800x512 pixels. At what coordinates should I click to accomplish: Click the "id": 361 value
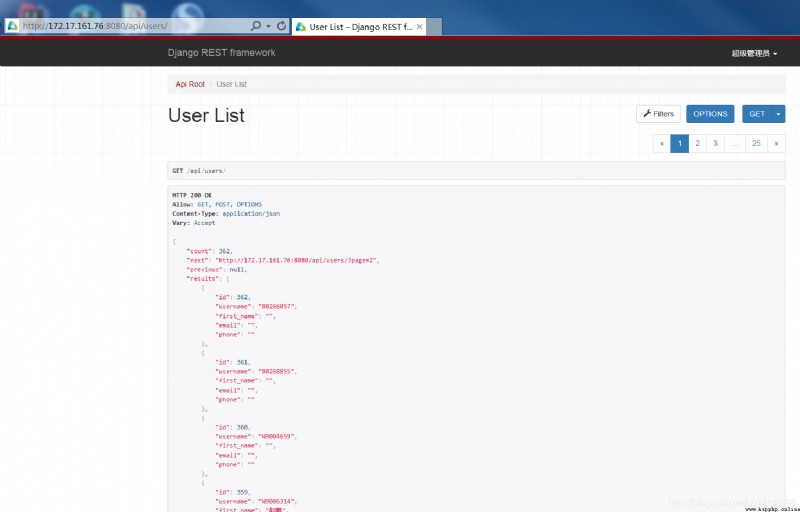click(x=242, y=362)
